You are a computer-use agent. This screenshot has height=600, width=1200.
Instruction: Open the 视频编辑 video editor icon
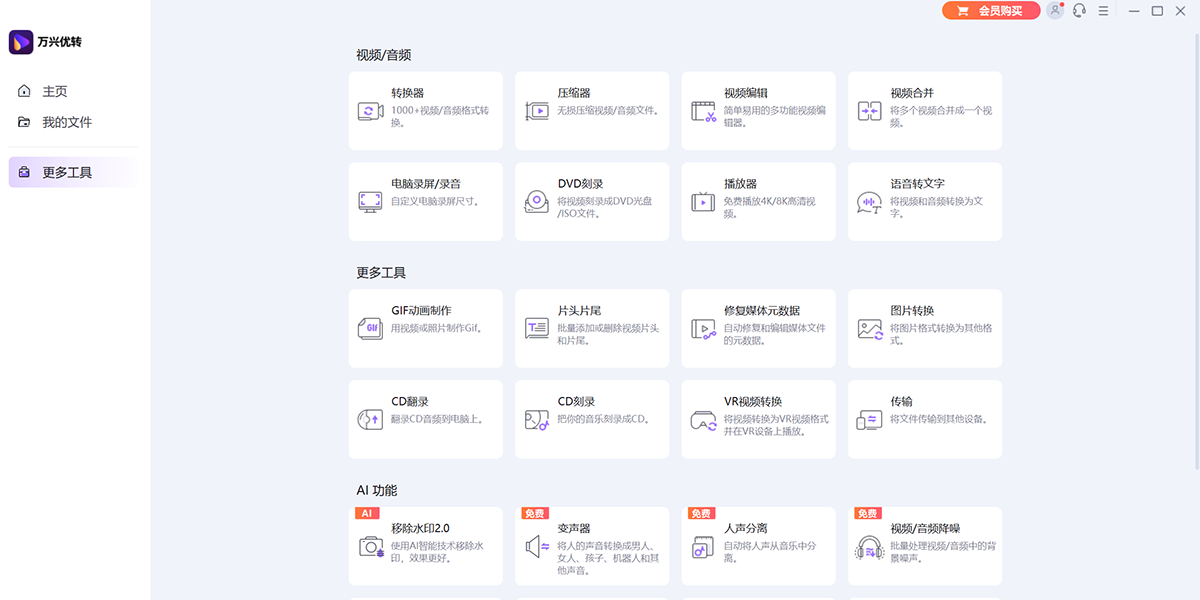(703, 111)
